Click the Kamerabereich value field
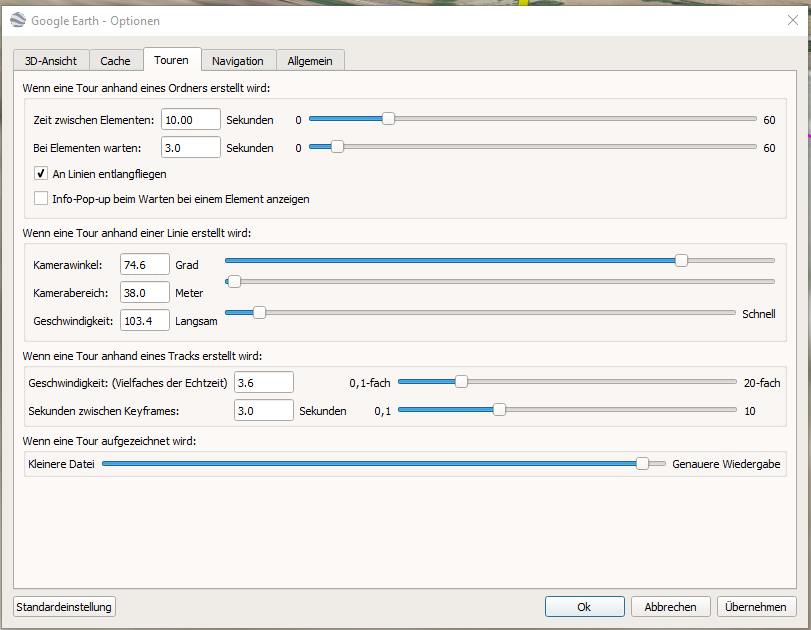Screen dimensions: 811x630 (145, 292)
